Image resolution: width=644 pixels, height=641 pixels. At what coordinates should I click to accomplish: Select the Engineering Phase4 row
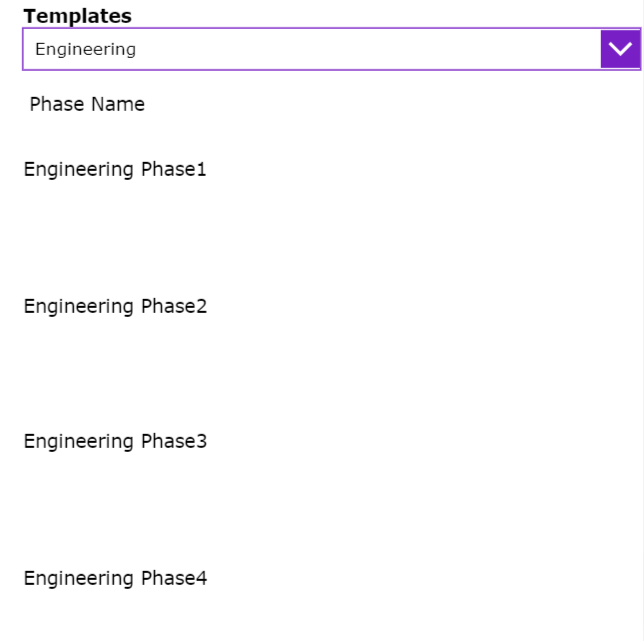tap(115, 578)
